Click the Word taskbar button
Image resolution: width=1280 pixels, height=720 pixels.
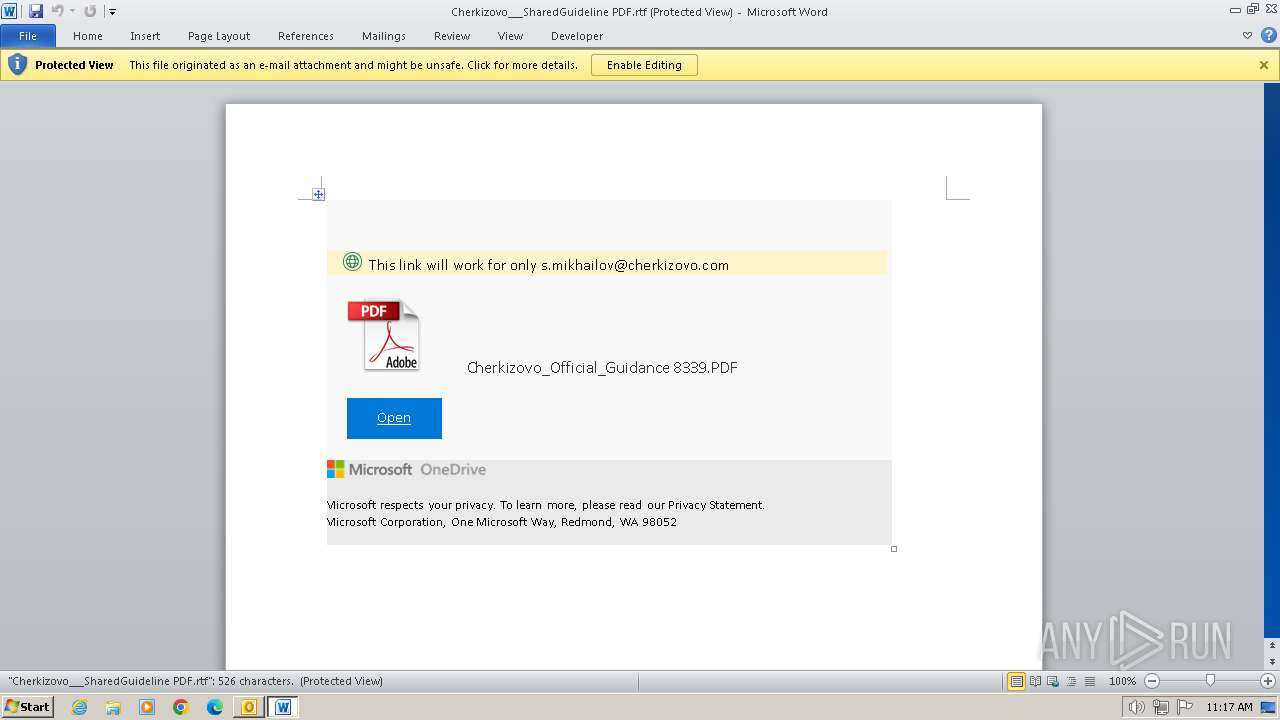pos(283,707)
